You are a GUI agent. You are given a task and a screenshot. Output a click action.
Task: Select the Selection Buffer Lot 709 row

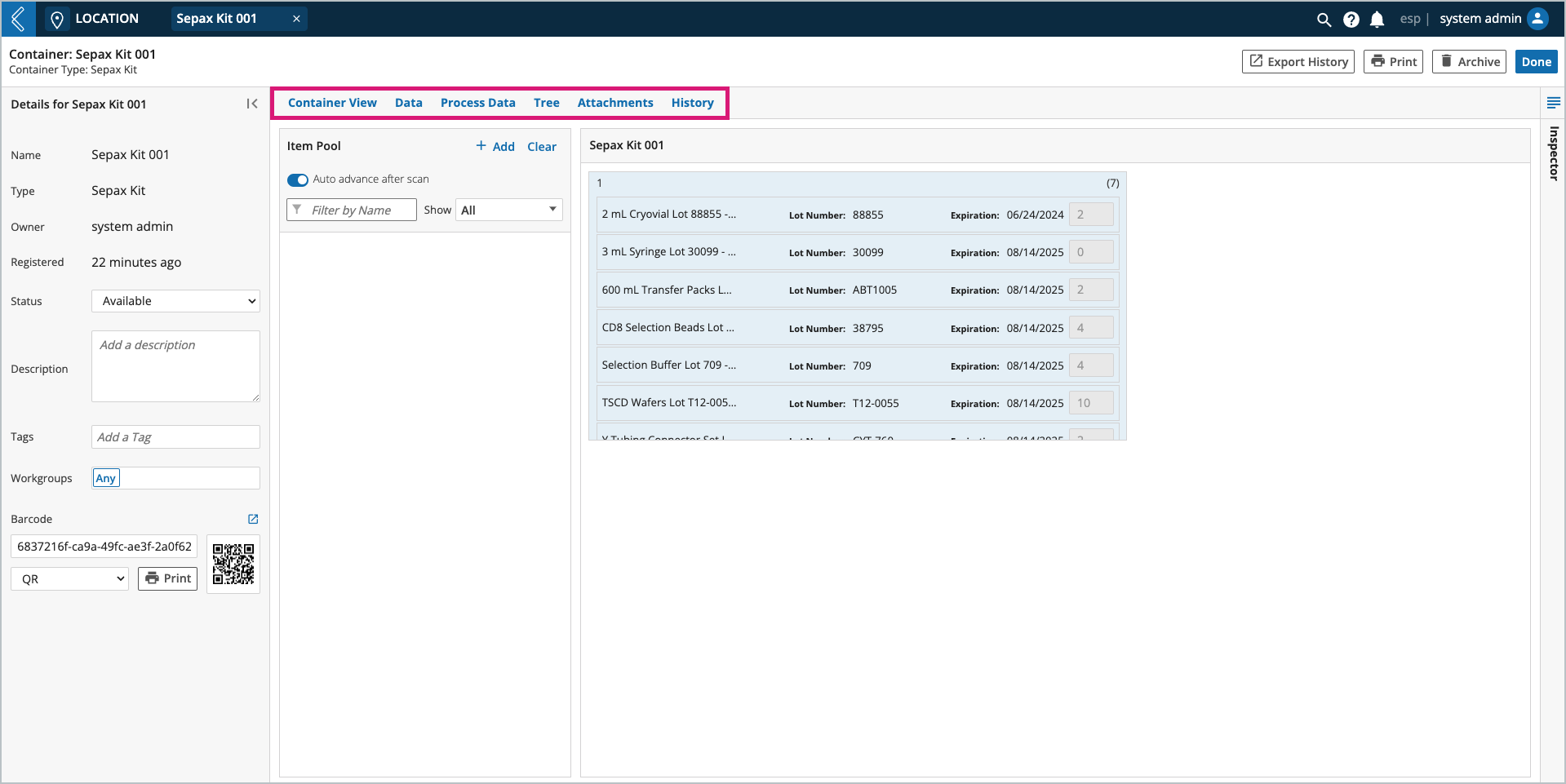(858, 365)
